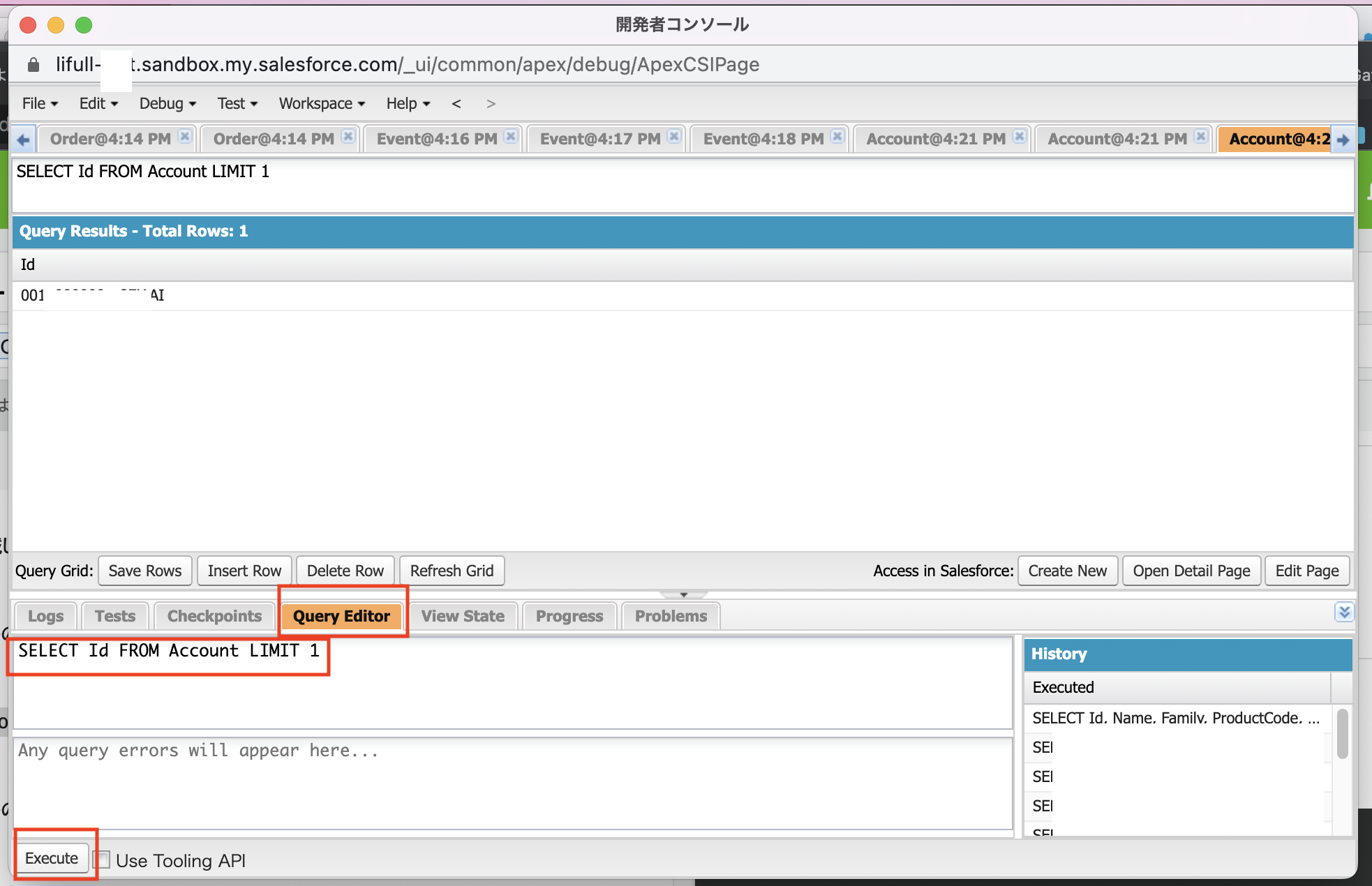The width and height of the screenshot is (1372, 886).
Task: Click the Executed column header in History
Action: [1177, 687]
